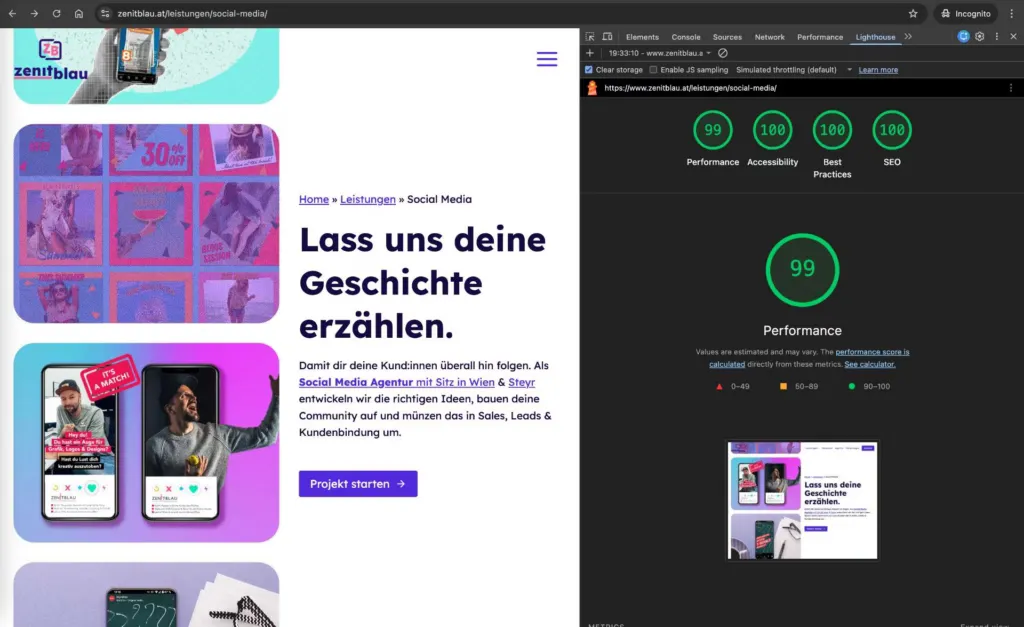Open the See calculator link

(x=870, y=364)
